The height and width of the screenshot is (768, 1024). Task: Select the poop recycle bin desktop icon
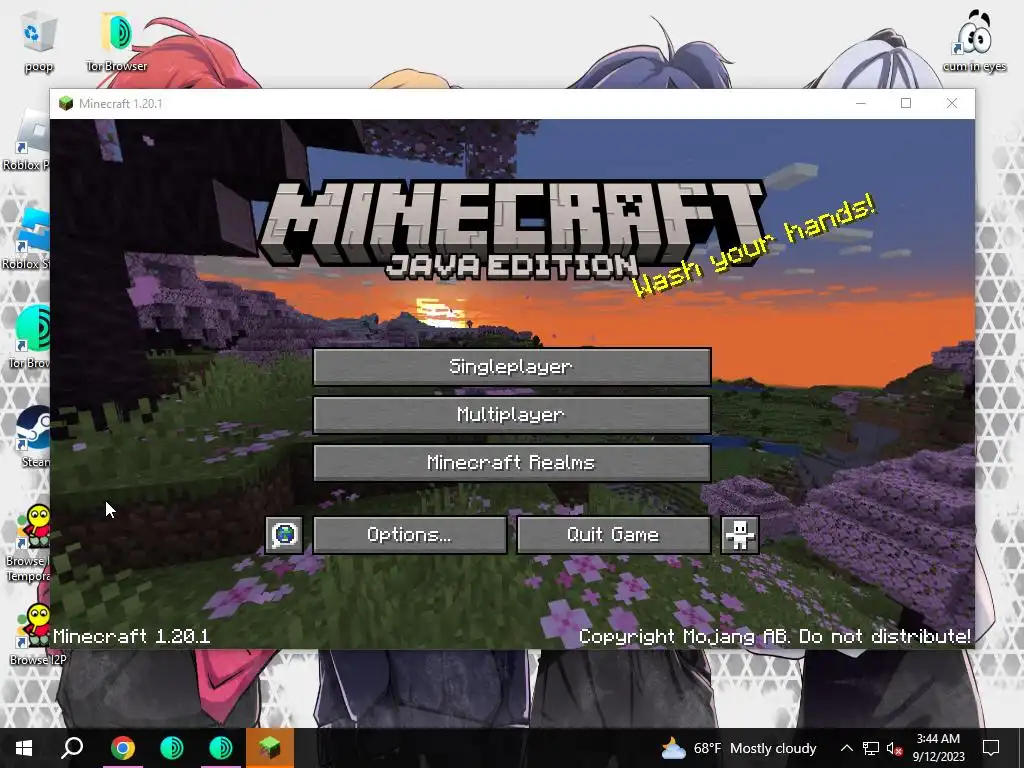click(39, 42)
